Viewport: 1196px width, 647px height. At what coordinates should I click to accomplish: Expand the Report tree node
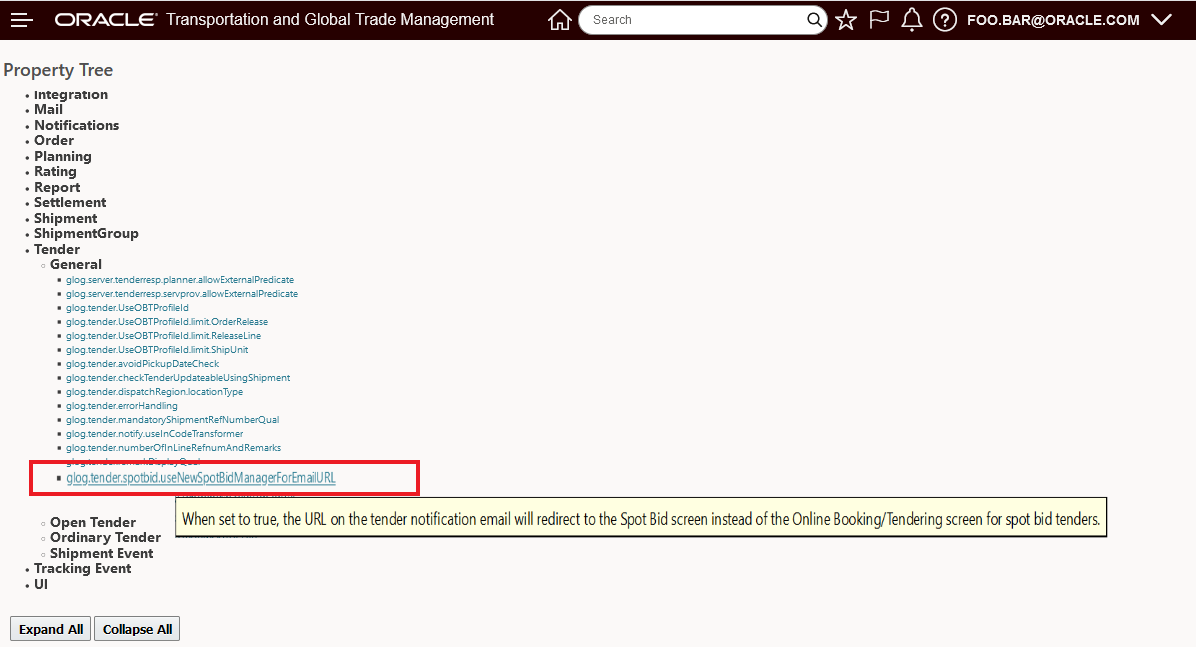[56, 188]
